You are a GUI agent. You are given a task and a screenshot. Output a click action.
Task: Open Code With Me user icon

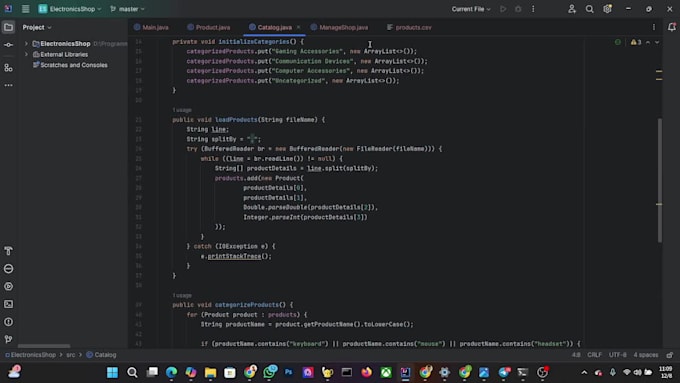click(572, 9)
